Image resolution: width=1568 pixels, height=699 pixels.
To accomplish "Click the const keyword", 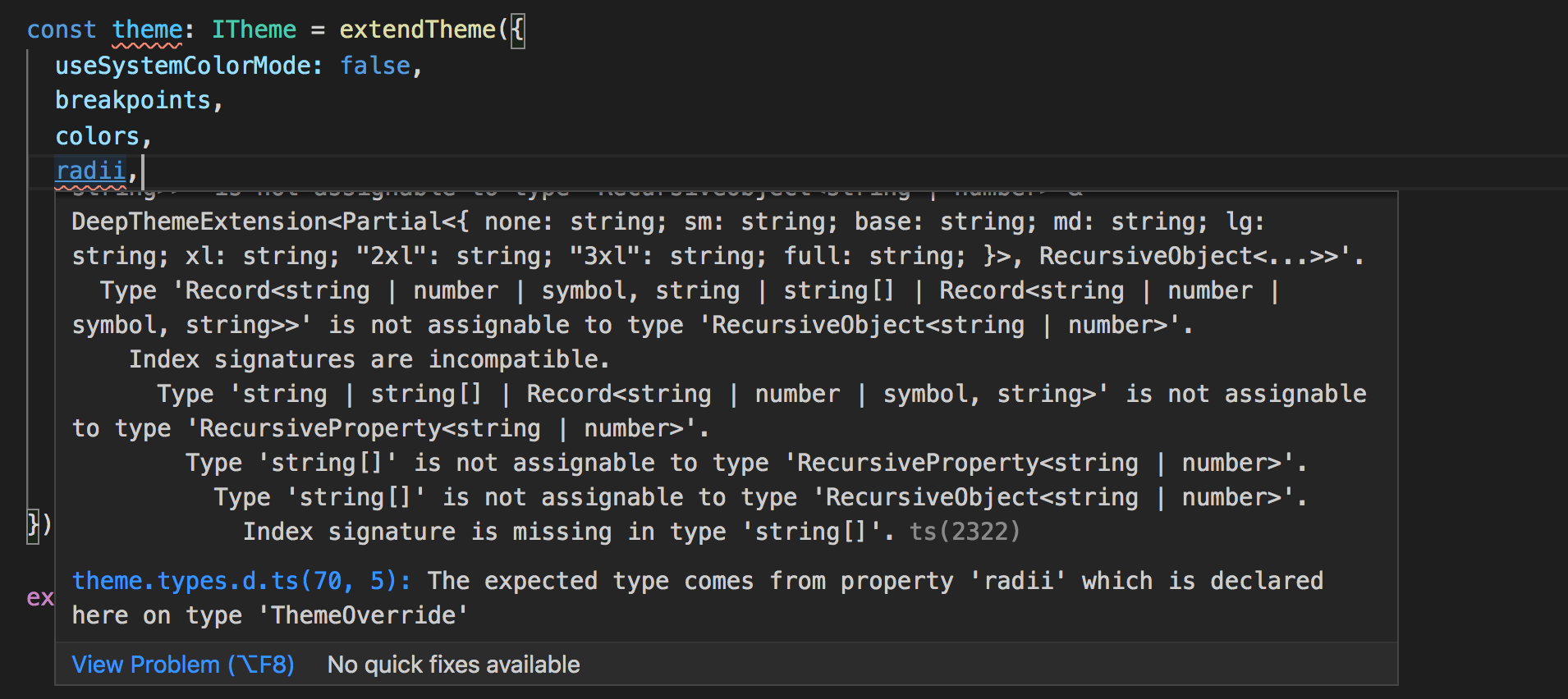I will (62, 30).
